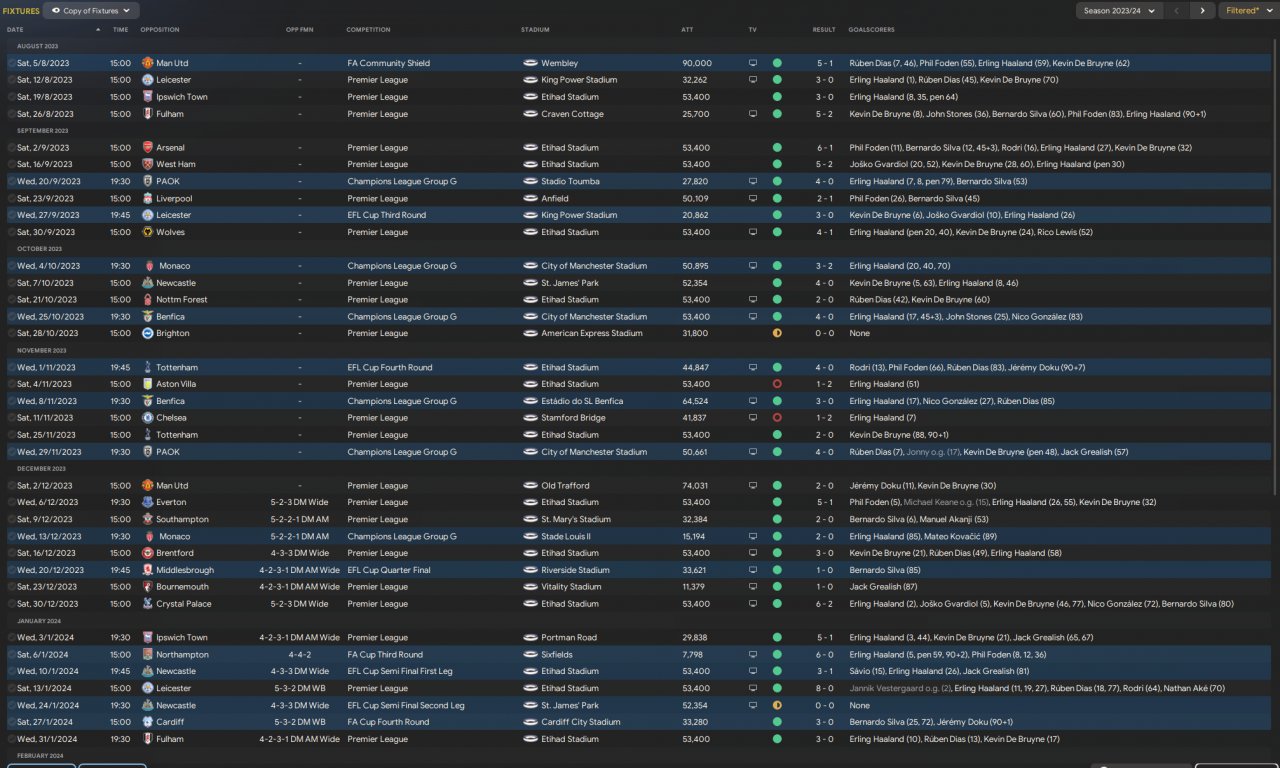Click the draw indicator in the Brighton row
The height and width of the screenshot is (768, 1280).
pyautogui.click(x=777, y=333)
